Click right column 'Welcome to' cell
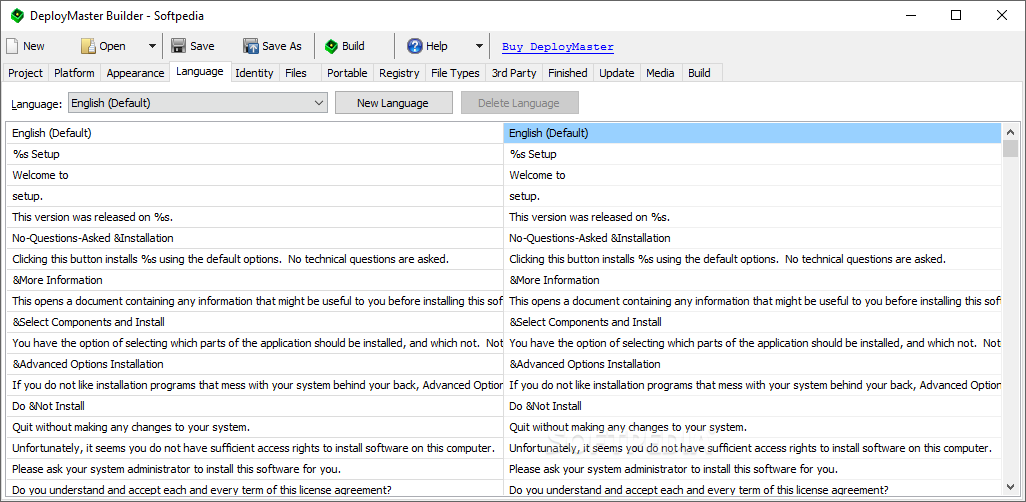1026x502 pixels. 752,175
